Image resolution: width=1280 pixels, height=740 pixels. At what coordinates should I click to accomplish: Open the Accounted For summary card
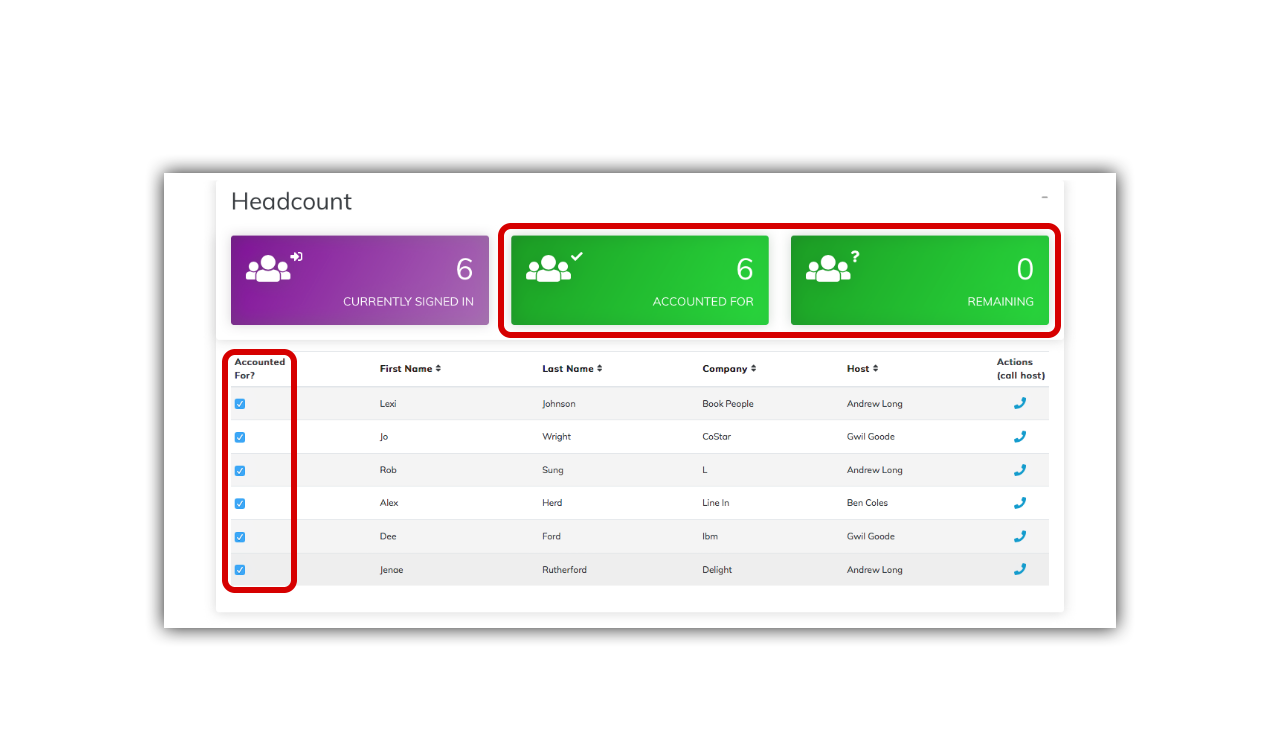click(x=640, y=280)
